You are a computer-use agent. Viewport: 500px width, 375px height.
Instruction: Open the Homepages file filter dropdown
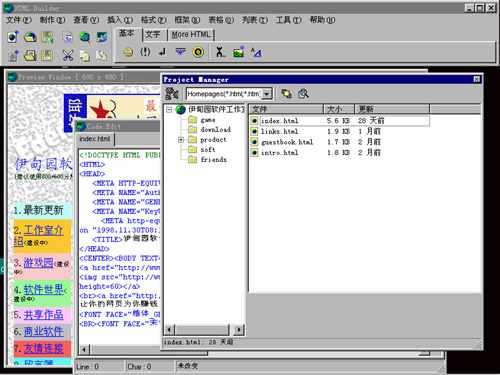click(x=267, y=94)
